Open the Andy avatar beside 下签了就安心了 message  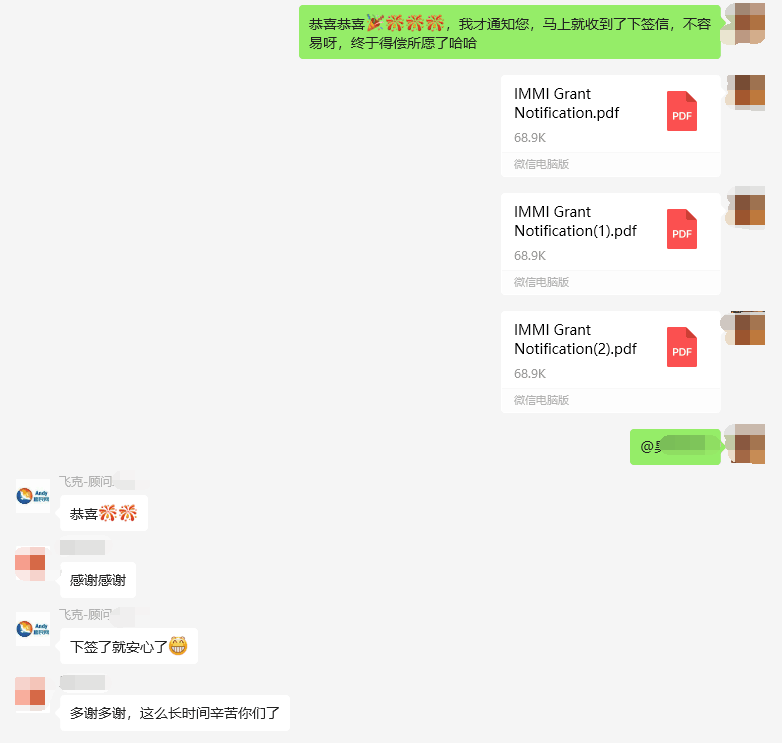tap(33, 629)
